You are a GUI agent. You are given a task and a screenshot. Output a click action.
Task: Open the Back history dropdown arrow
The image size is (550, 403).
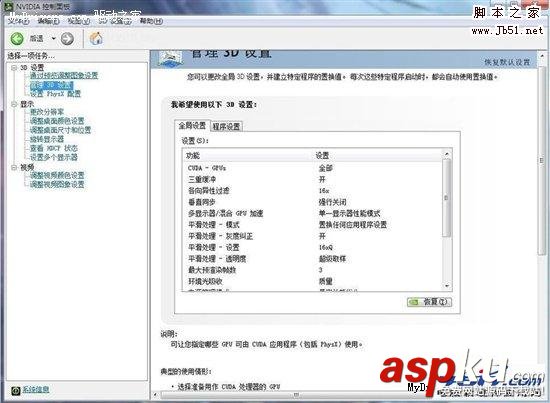click(54, 38)
